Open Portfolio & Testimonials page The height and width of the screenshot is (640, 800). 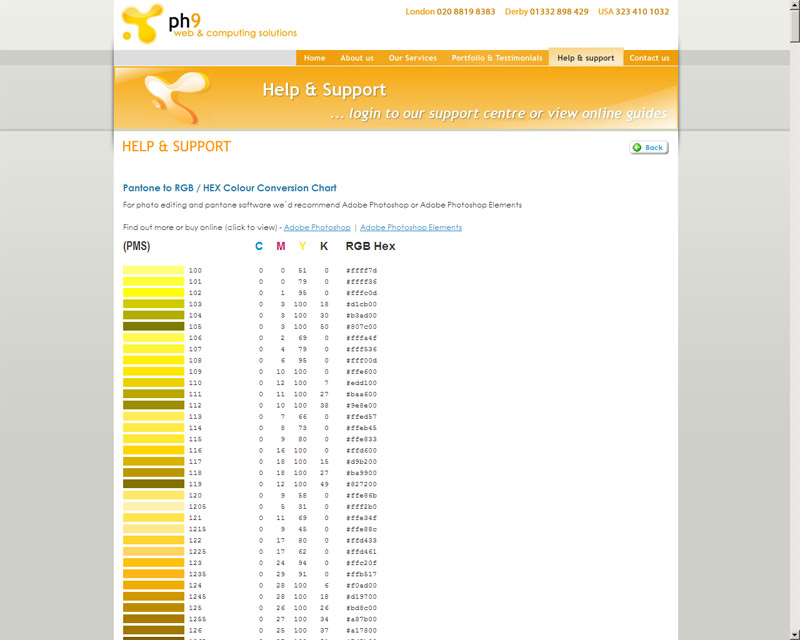497,58
